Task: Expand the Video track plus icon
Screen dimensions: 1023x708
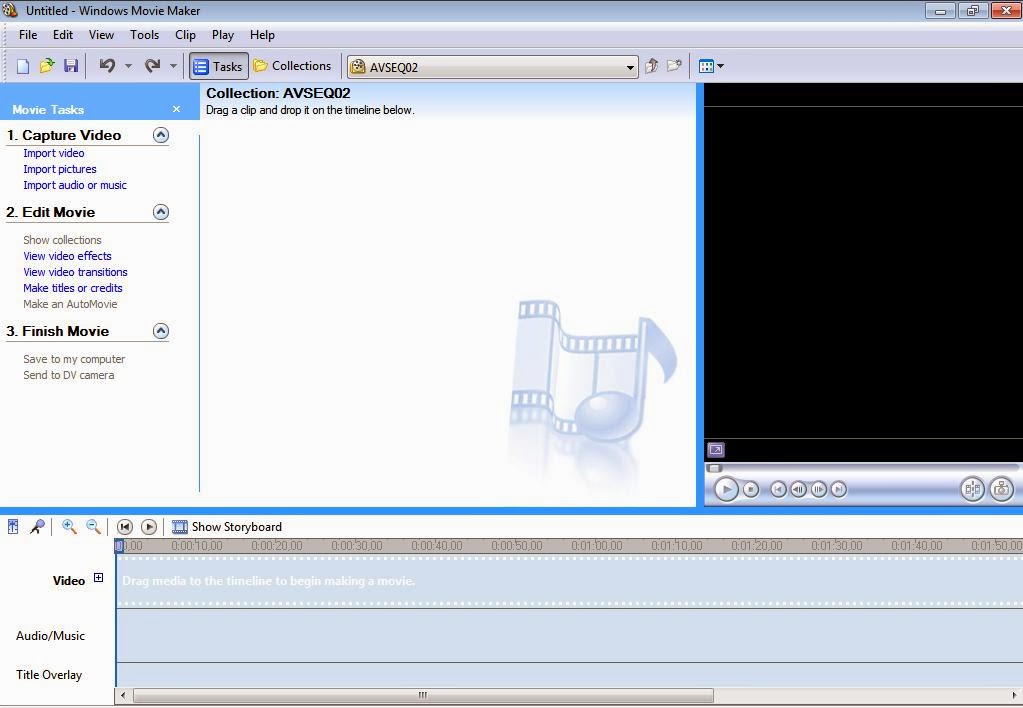Action: point(99,577)
